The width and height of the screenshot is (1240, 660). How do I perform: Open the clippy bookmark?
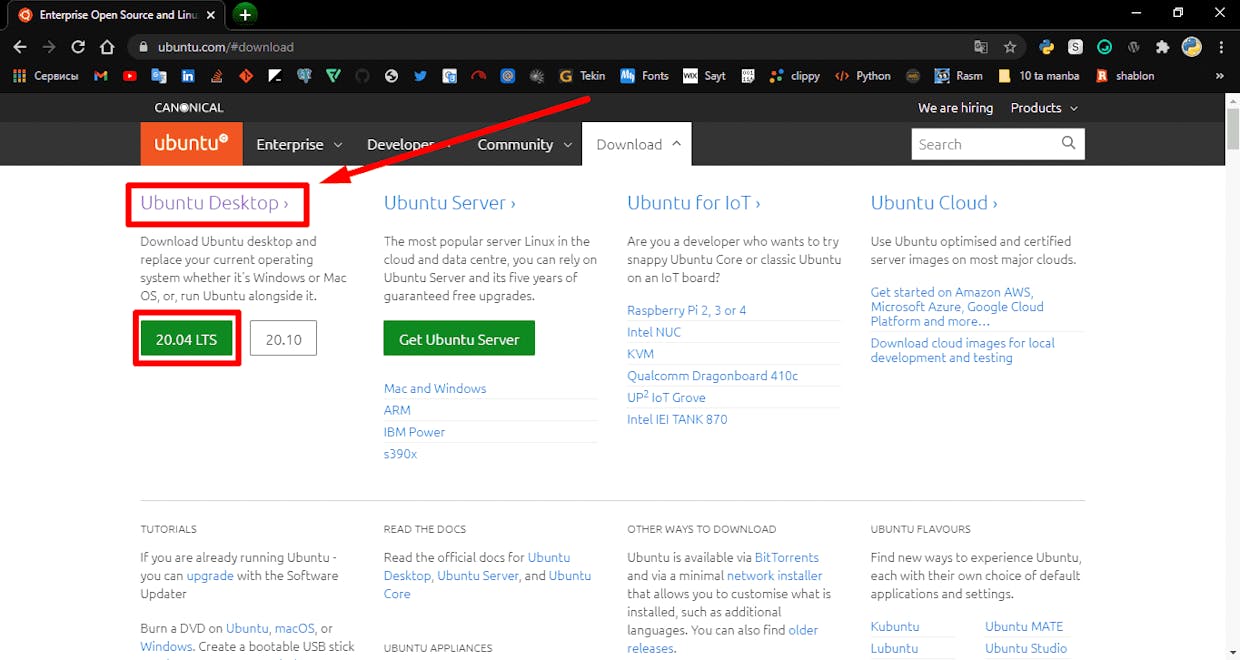tap(795, 75)
